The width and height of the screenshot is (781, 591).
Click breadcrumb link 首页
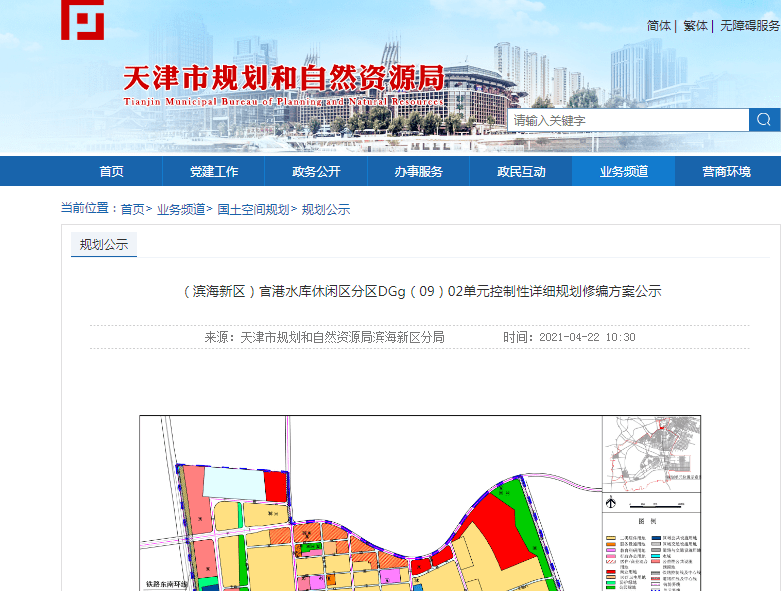point(132,209)
